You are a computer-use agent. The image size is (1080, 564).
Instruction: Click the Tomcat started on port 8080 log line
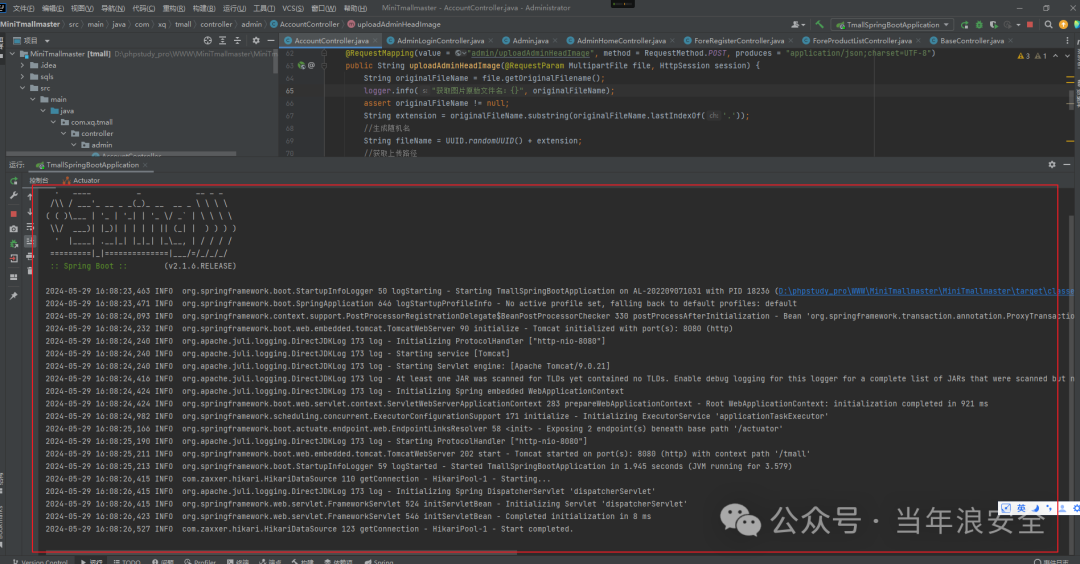428,454
